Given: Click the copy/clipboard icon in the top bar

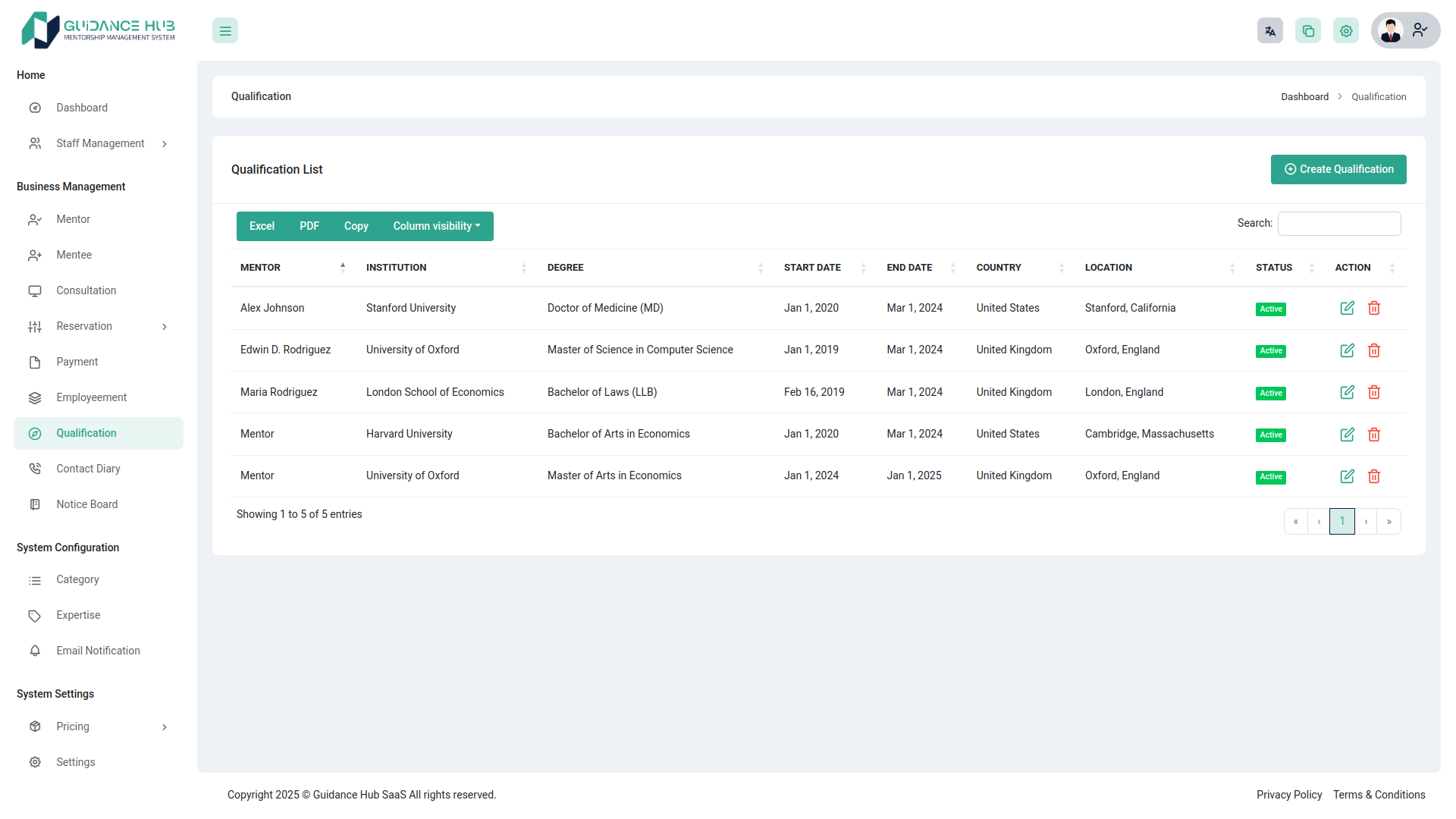Looking at the screenshot, I should (1308, 30).
